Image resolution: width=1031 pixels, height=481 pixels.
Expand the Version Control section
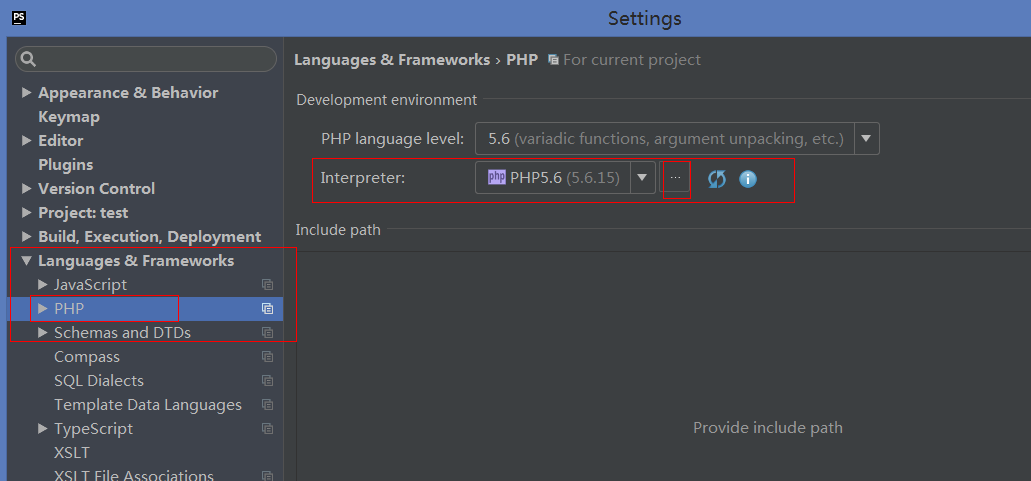click(x=26, y=189)
